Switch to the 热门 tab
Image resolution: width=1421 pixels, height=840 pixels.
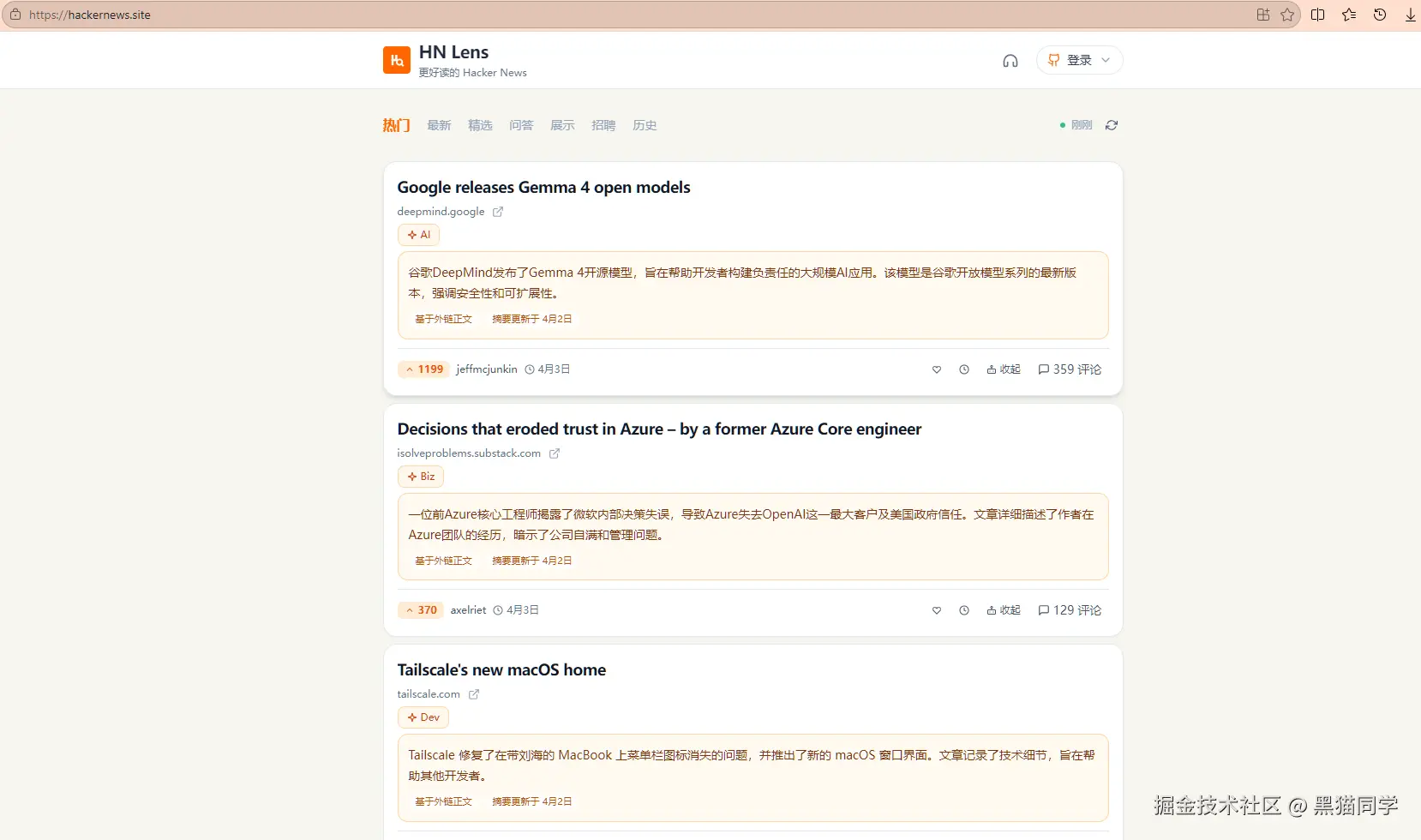tap(396, 125)
